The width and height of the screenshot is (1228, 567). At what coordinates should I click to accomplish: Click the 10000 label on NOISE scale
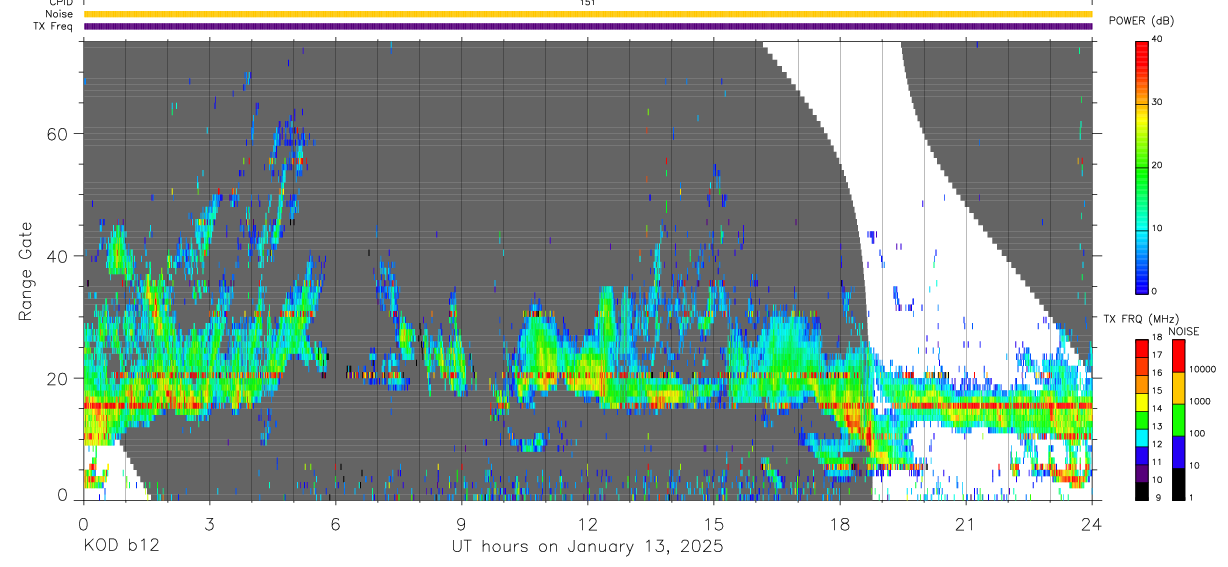(x=1202, y=370)
